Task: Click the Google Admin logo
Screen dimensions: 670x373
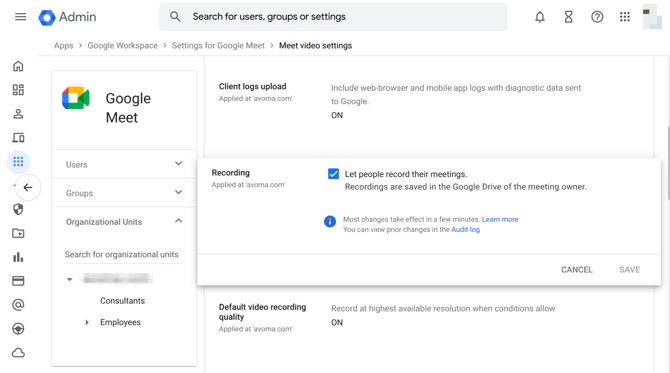Action: pyautogui.click(x=67, y=17)
